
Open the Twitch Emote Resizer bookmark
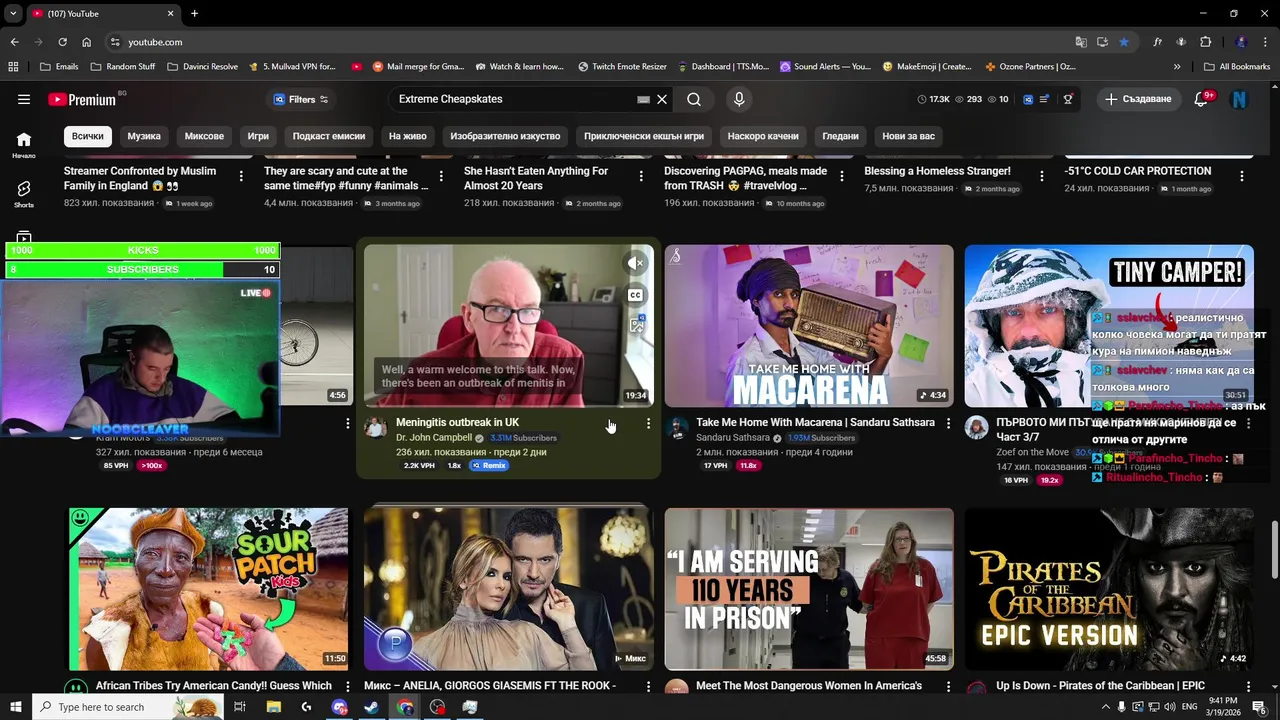coord(622,67)
